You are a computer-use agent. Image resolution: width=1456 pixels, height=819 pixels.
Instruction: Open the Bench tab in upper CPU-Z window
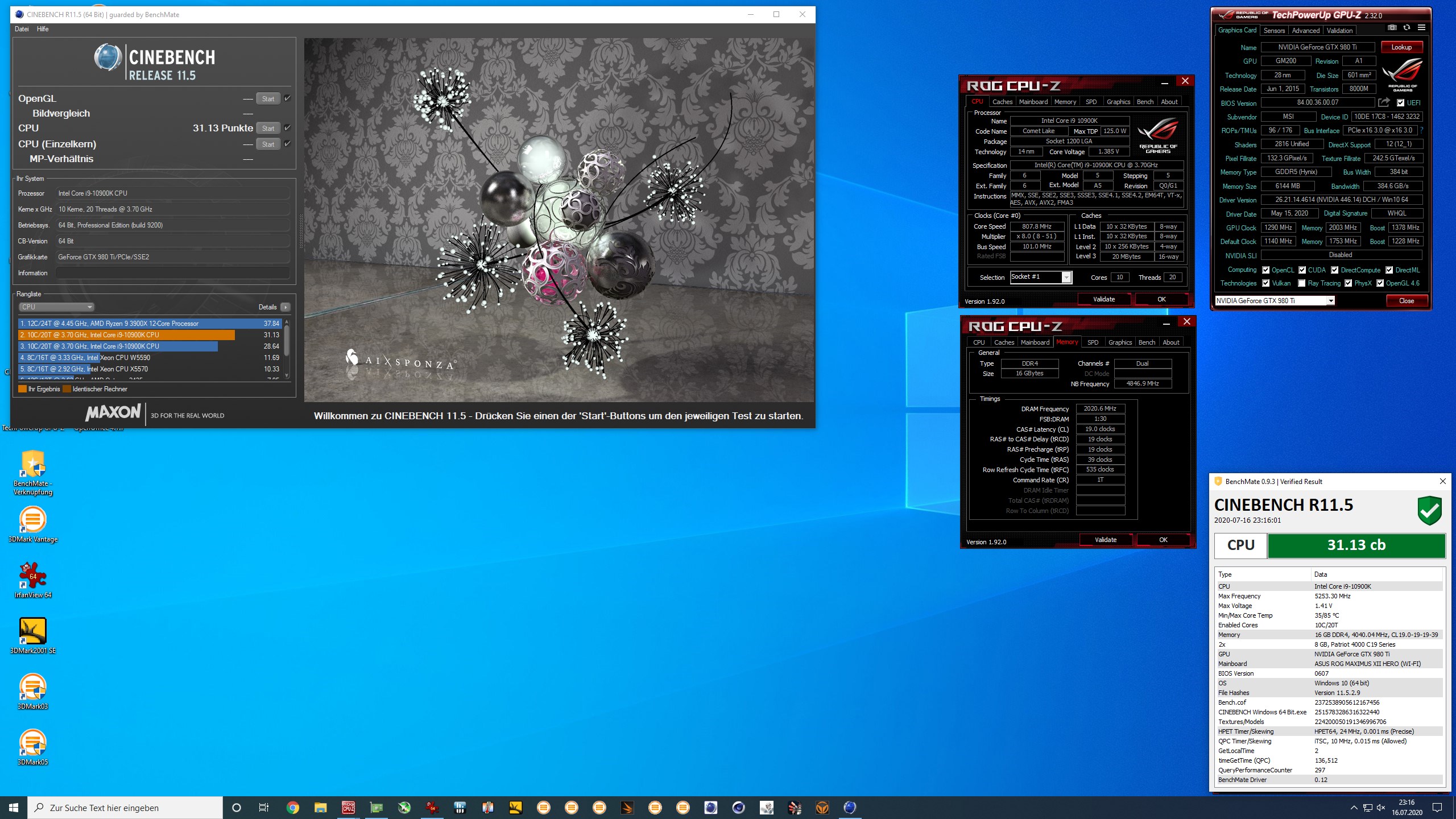[x=1145, y=102]
